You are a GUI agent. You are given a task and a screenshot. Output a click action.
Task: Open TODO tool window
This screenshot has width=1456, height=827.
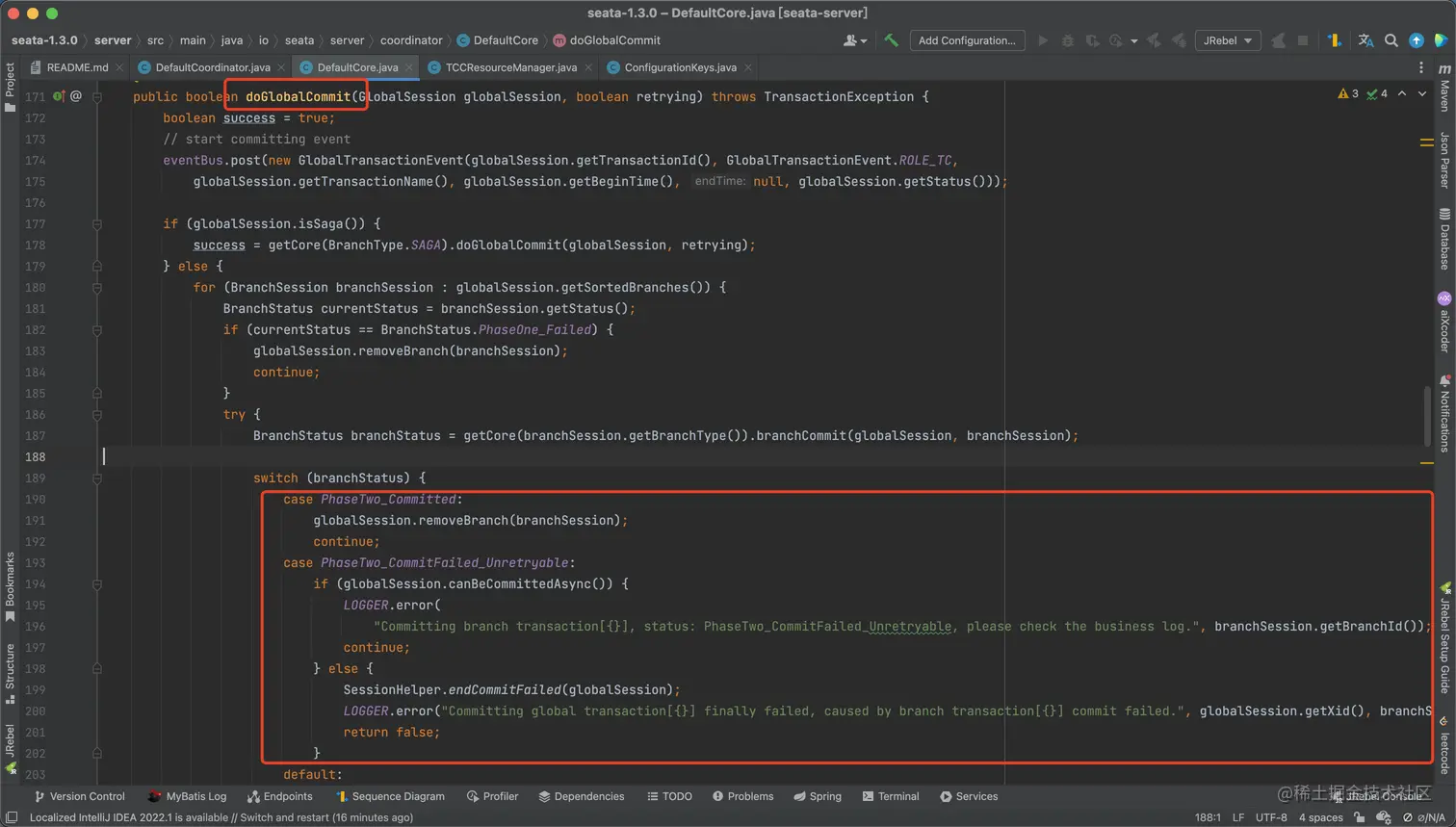point(669,796)
